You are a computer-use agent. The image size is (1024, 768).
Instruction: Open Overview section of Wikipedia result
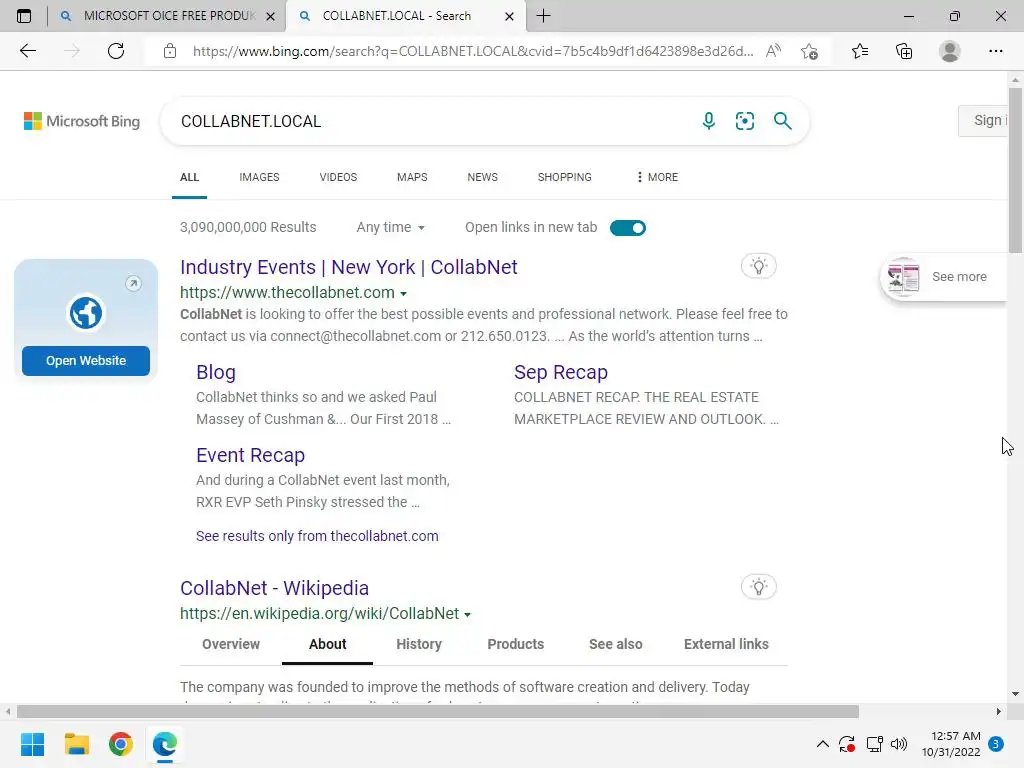[x=231, y=644]
